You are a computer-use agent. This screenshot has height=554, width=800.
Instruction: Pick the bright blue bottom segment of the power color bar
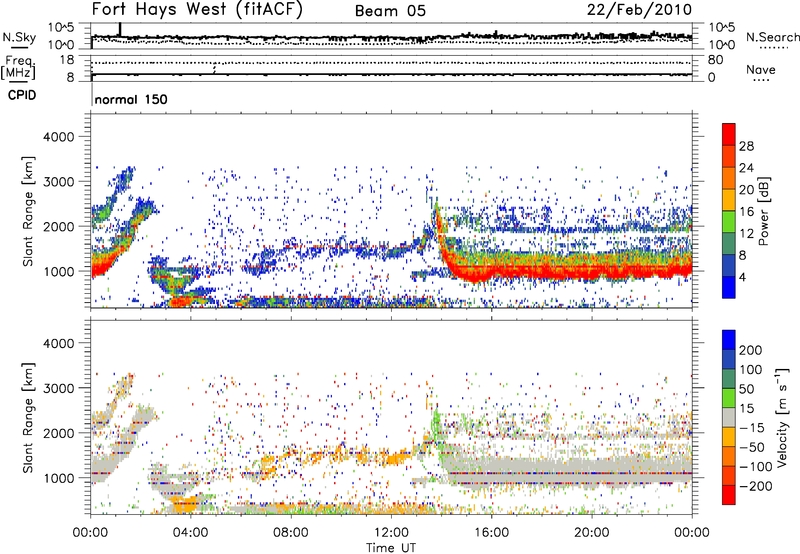729,288
